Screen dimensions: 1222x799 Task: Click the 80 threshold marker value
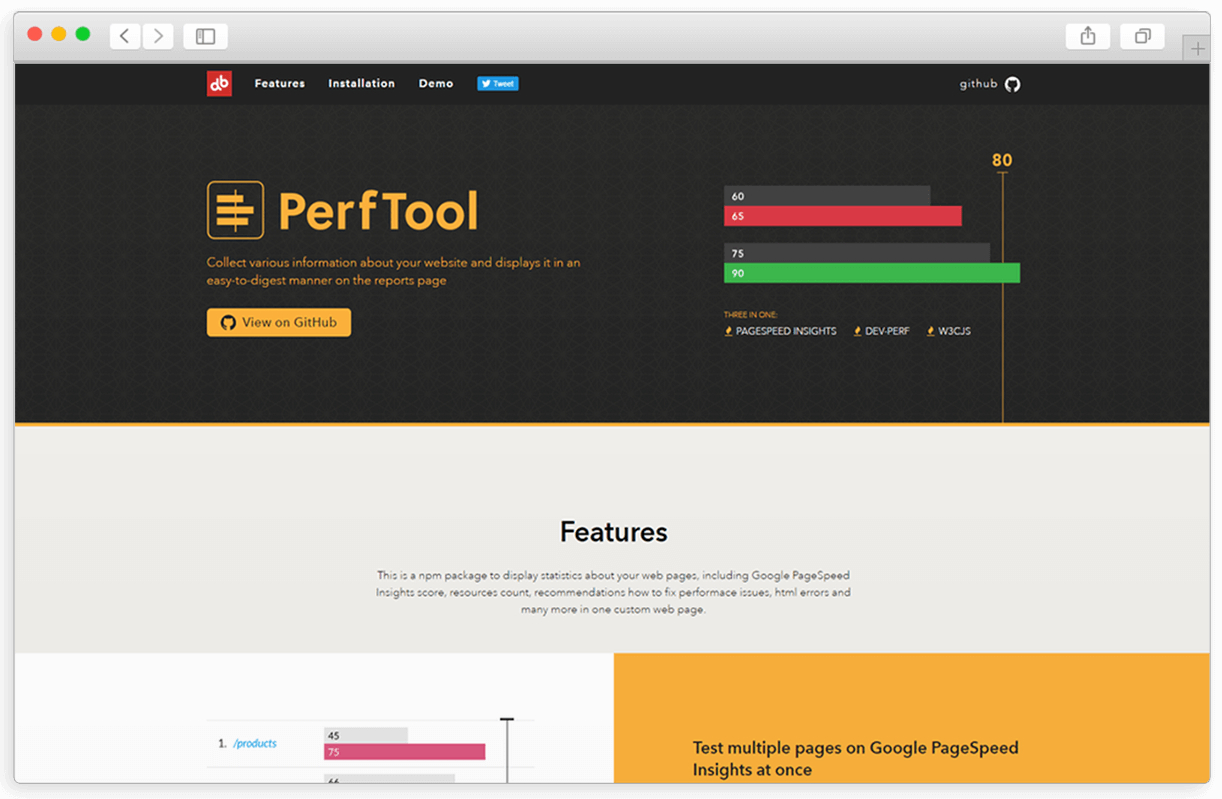click(1002, 160)
